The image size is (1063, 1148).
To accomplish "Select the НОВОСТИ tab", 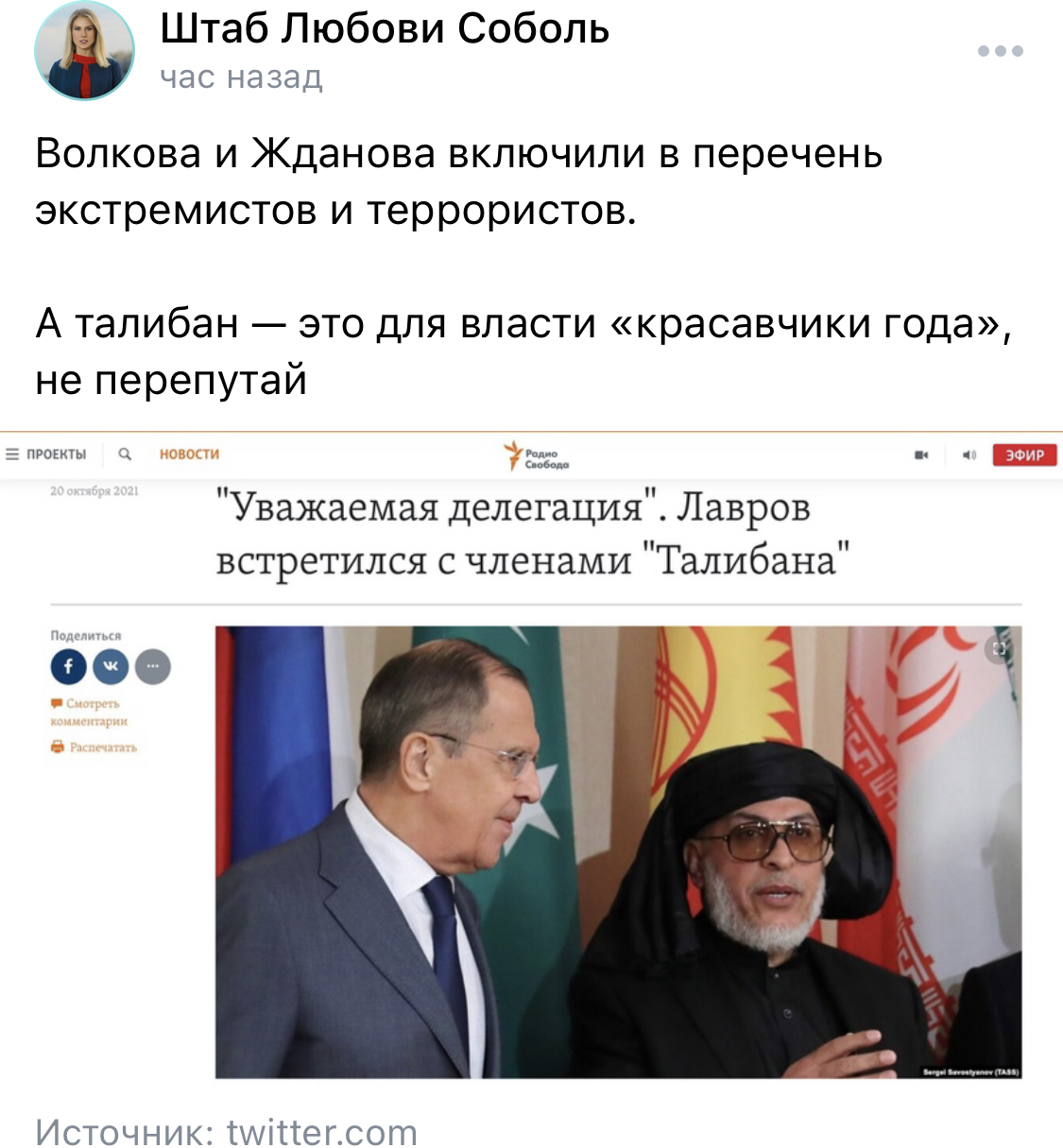I will pyautogui.click(x=189, y=454).
